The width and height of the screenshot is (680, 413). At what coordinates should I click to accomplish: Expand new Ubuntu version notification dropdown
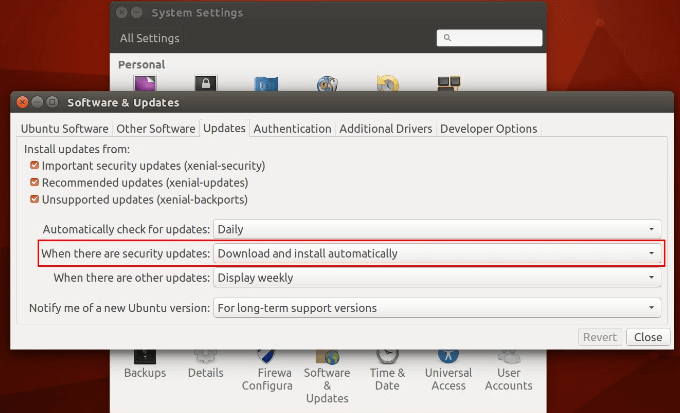click(438, 307)
